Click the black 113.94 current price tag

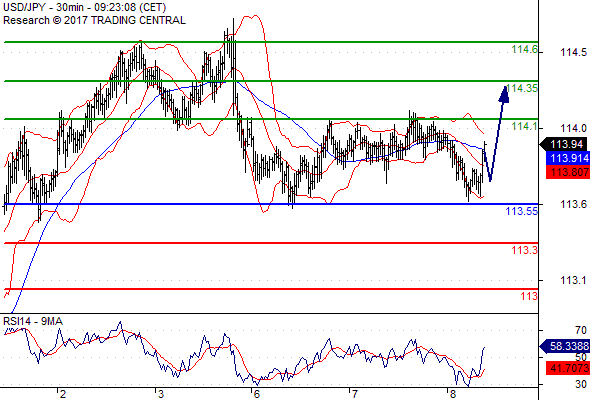click(563, 144)
